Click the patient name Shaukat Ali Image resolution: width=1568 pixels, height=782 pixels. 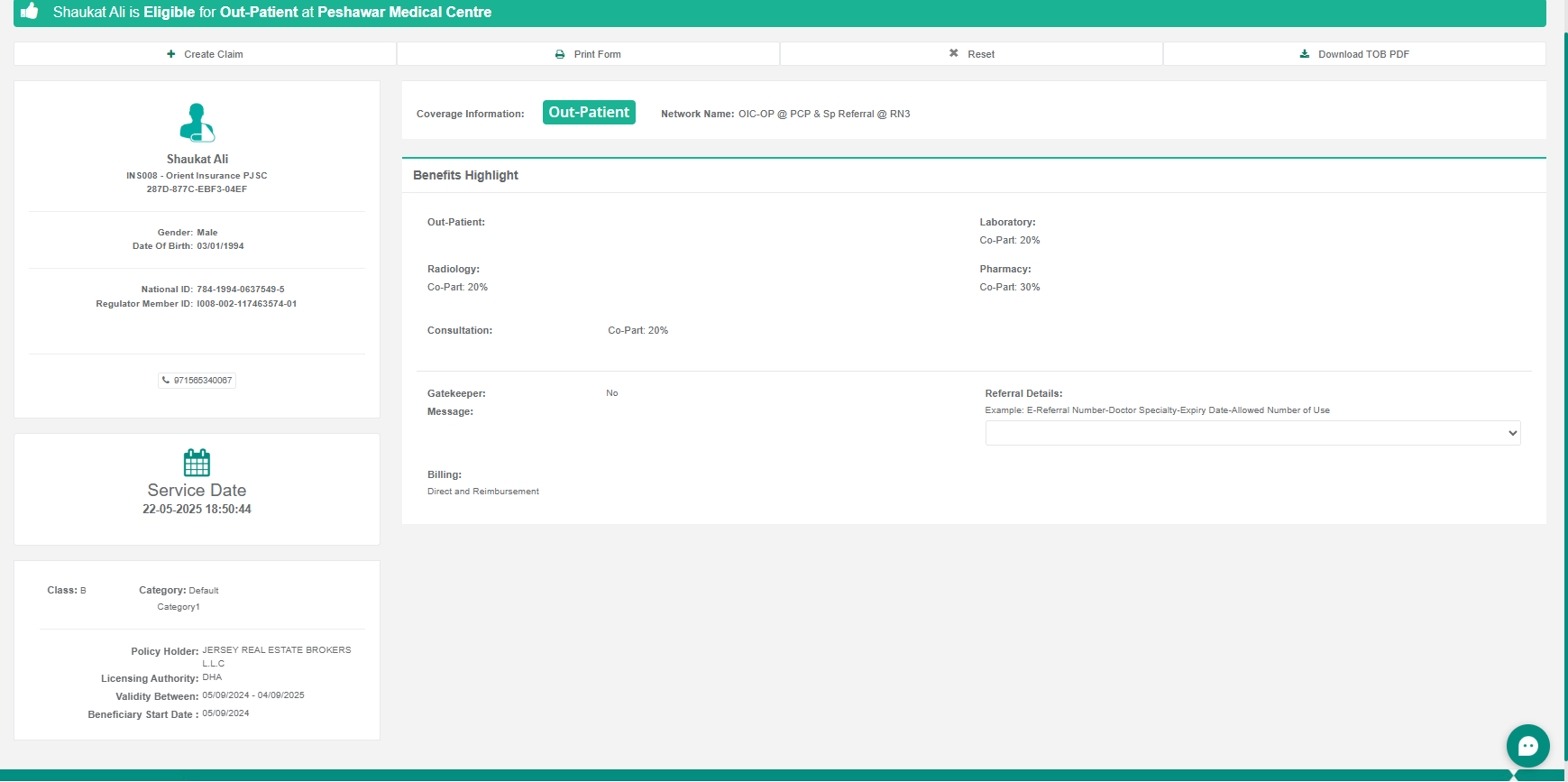click(197, 159)
